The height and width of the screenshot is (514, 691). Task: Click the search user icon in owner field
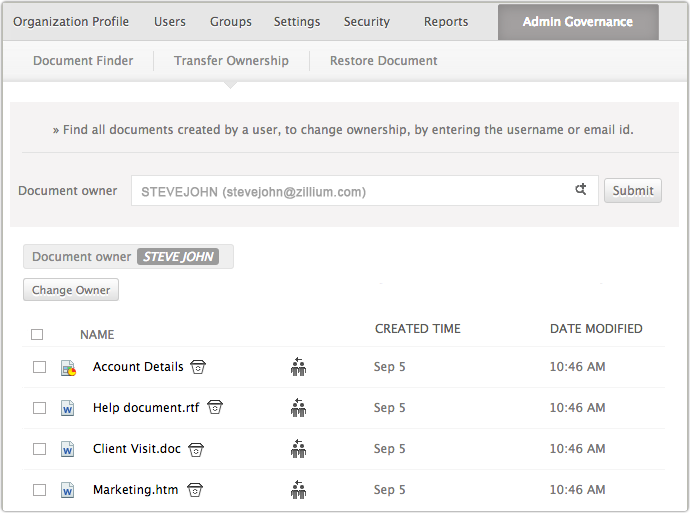(x=581, y=190)
